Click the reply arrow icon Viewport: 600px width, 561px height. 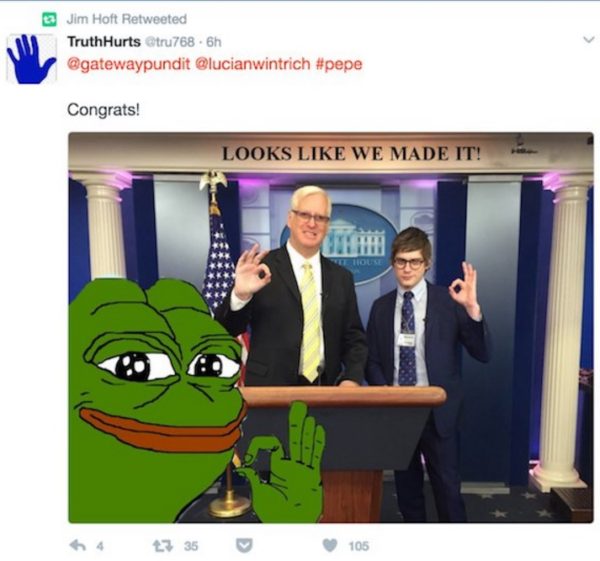pos(78,545)
